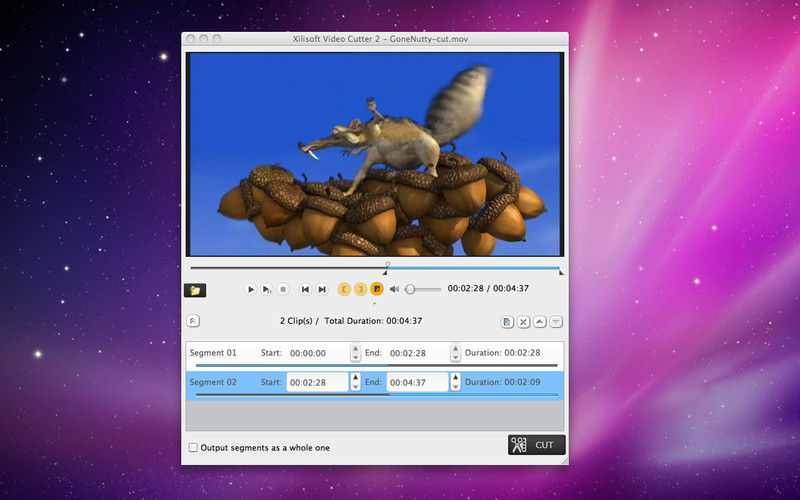Click the Segment 02 End time field 00:04:37

coord(417,382)
